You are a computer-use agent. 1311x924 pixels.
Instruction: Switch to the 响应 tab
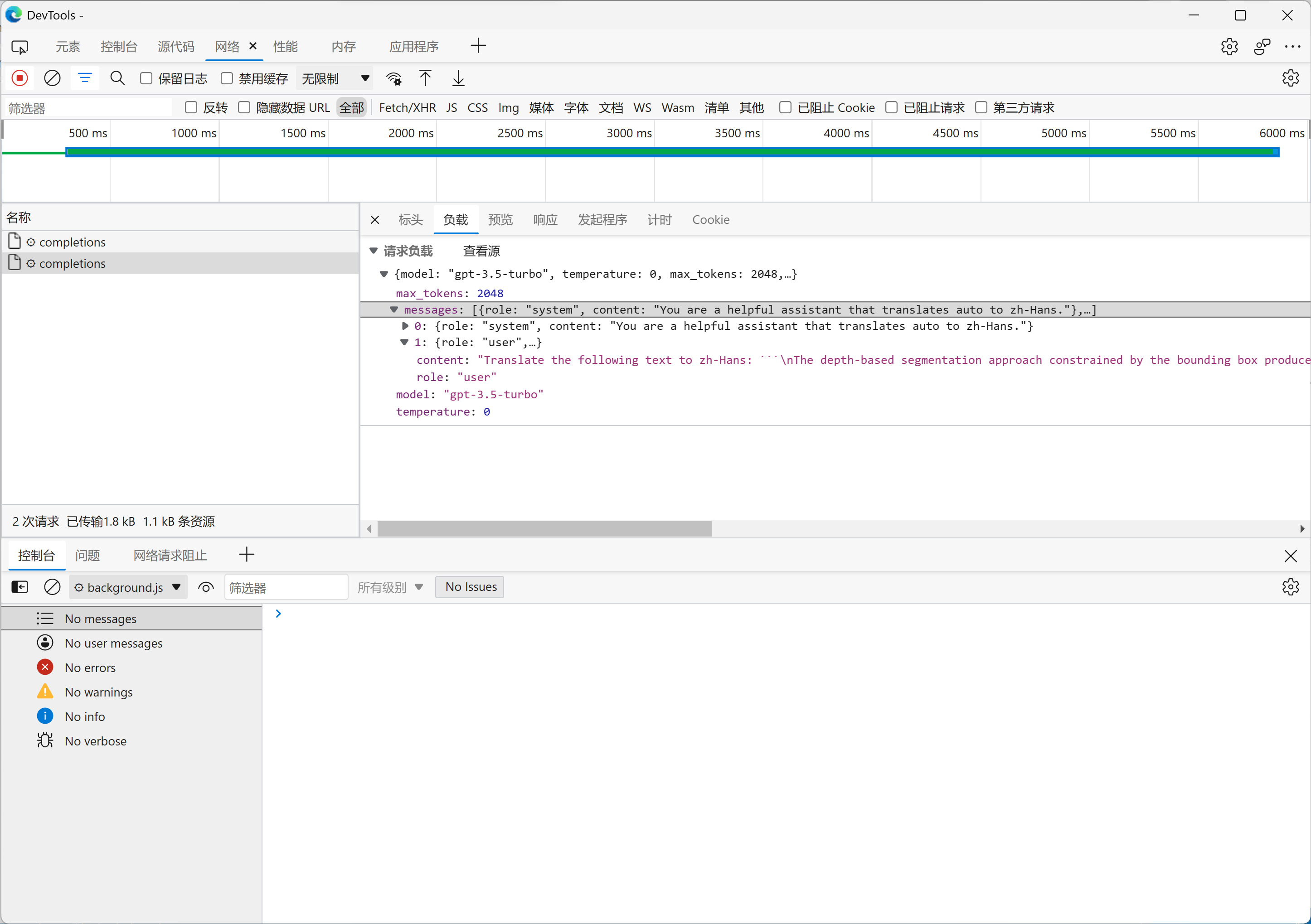[x=545, y=220]
